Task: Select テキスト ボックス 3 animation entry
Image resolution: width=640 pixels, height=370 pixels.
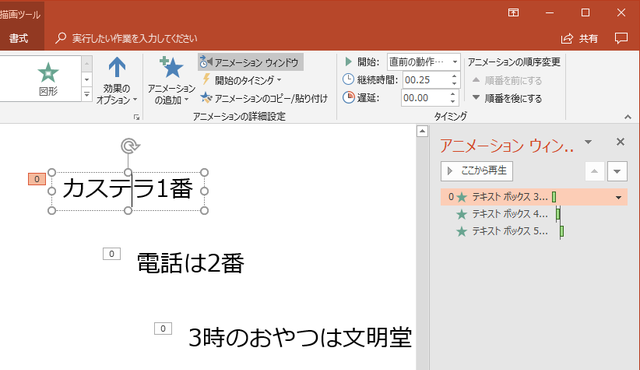Action: point(534,197)
